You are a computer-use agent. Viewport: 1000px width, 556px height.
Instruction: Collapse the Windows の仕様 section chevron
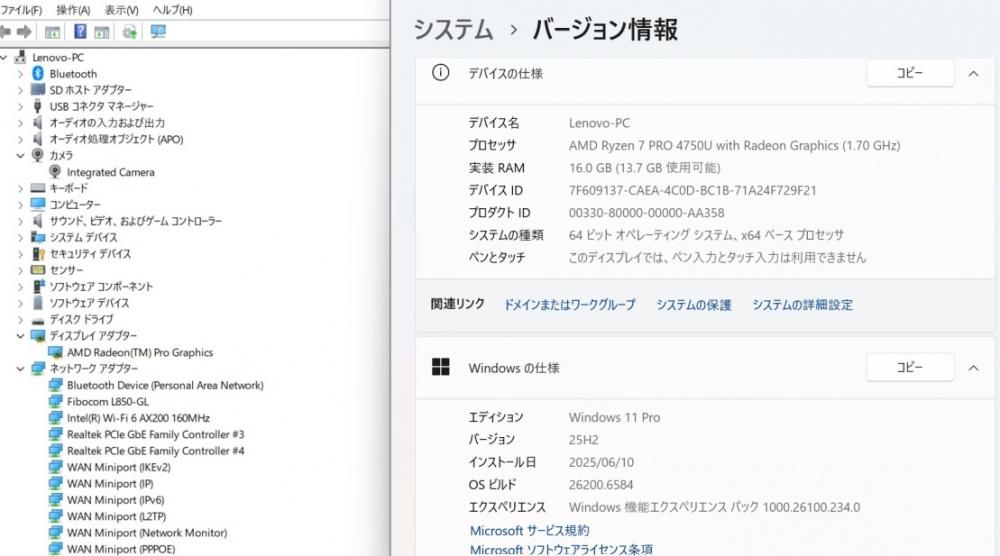click(x=973, y=368)
